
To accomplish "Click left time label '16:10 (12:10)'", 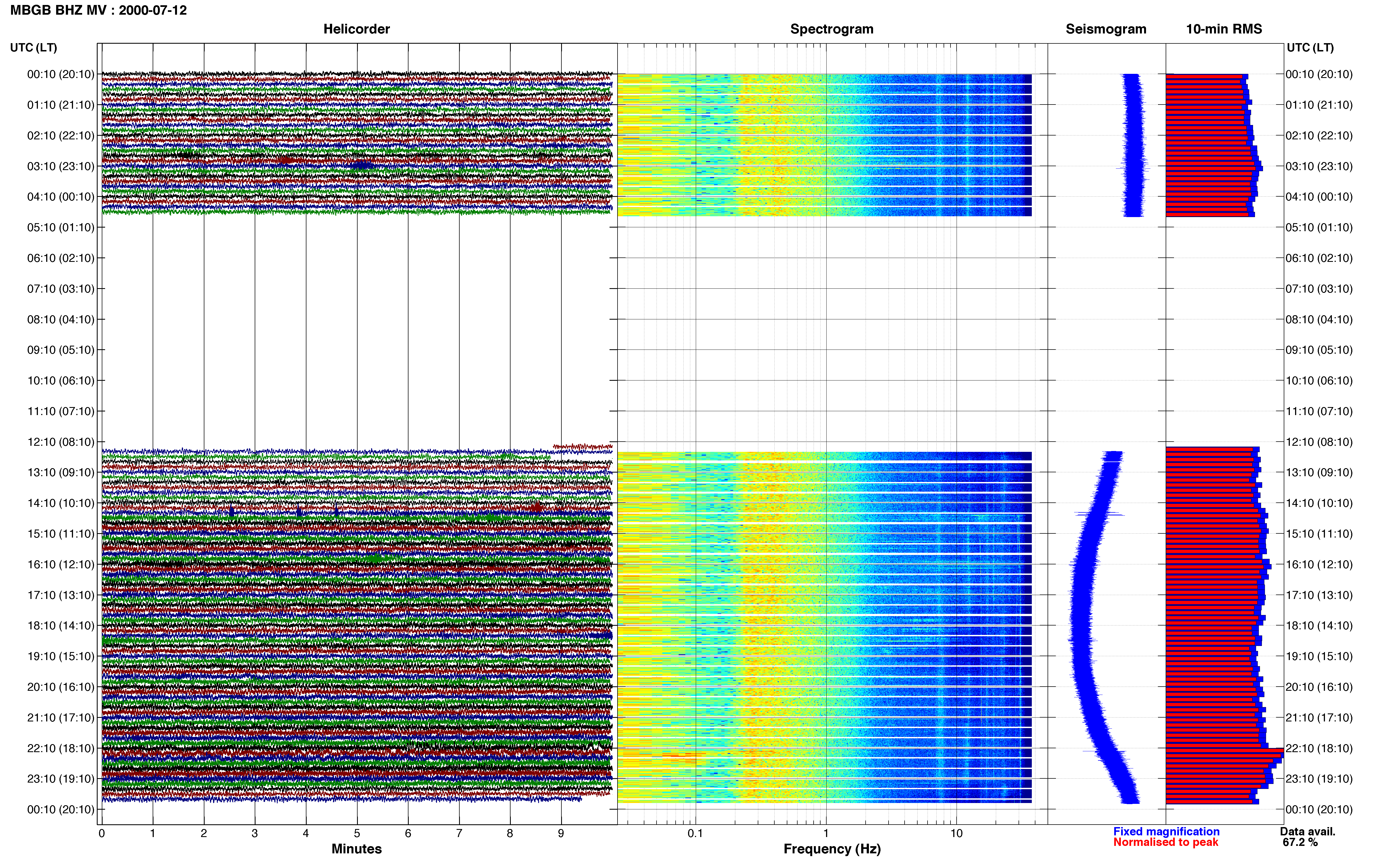I will tap(61, 564).
